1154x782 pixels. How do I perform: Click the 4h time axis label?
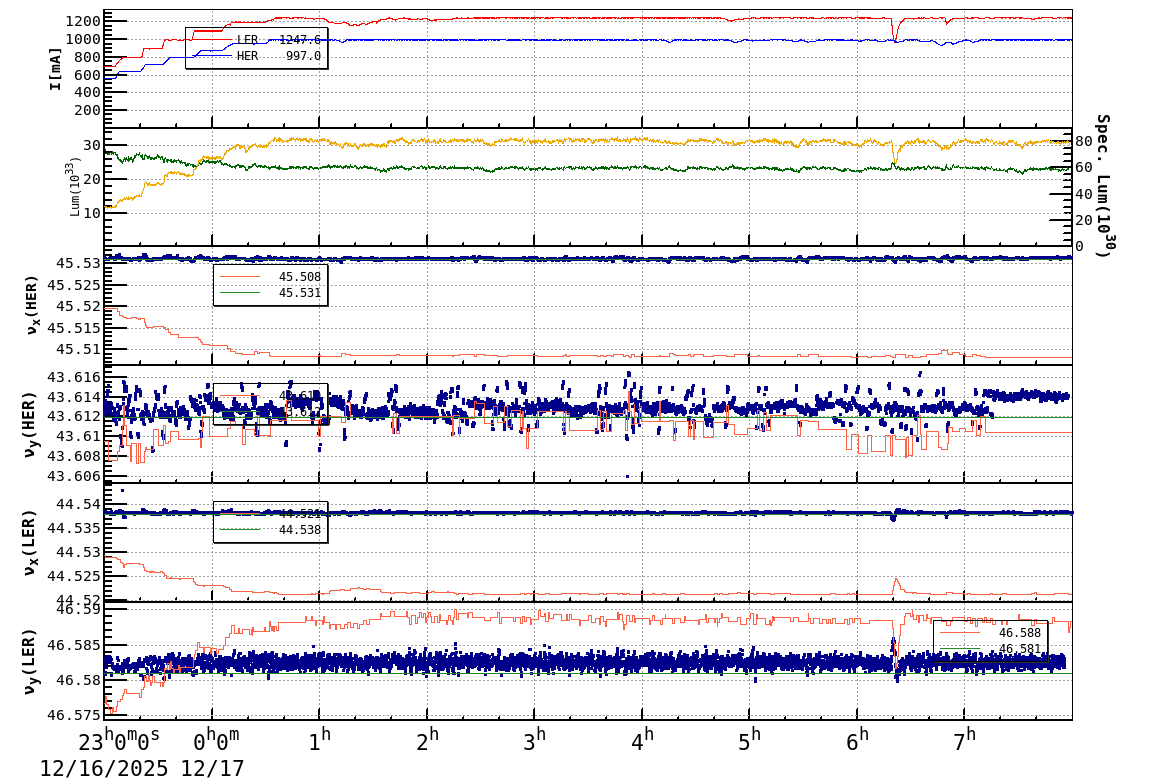pos(642,740)
